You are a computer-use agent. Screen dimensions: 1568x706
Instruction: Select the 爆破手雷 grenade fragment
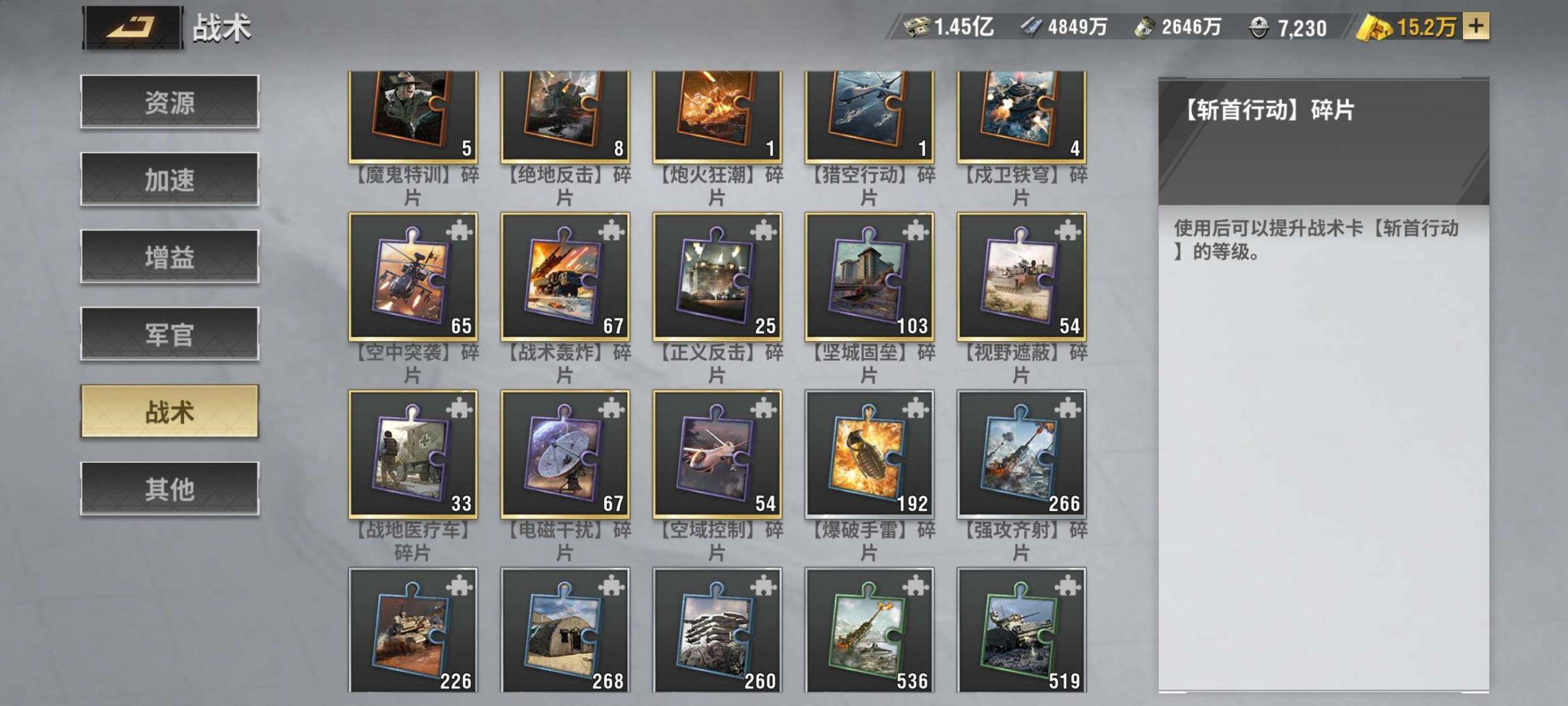click(870, 454)
